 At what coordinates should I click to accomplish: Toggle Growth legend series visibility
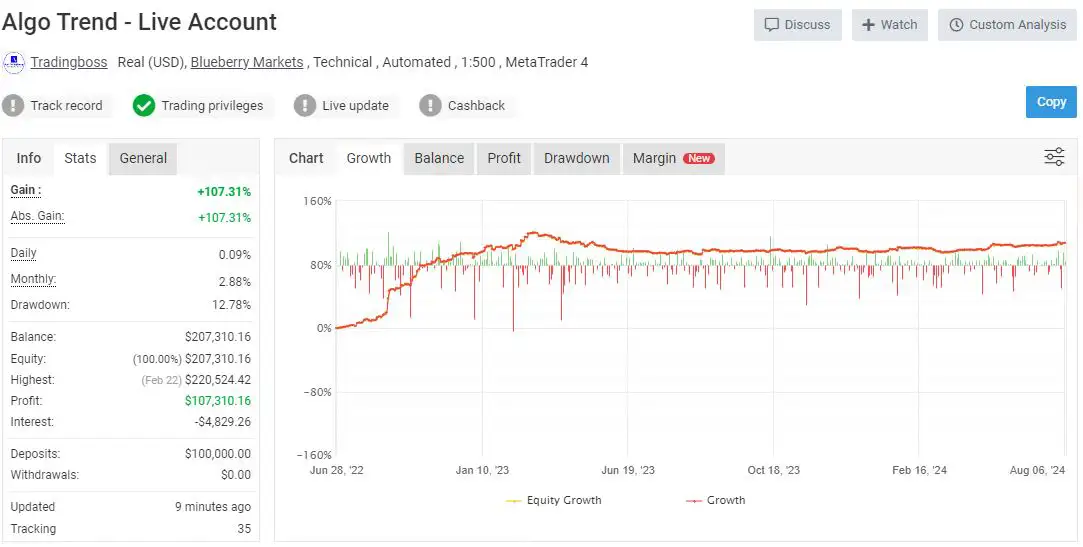click(715, 500)
